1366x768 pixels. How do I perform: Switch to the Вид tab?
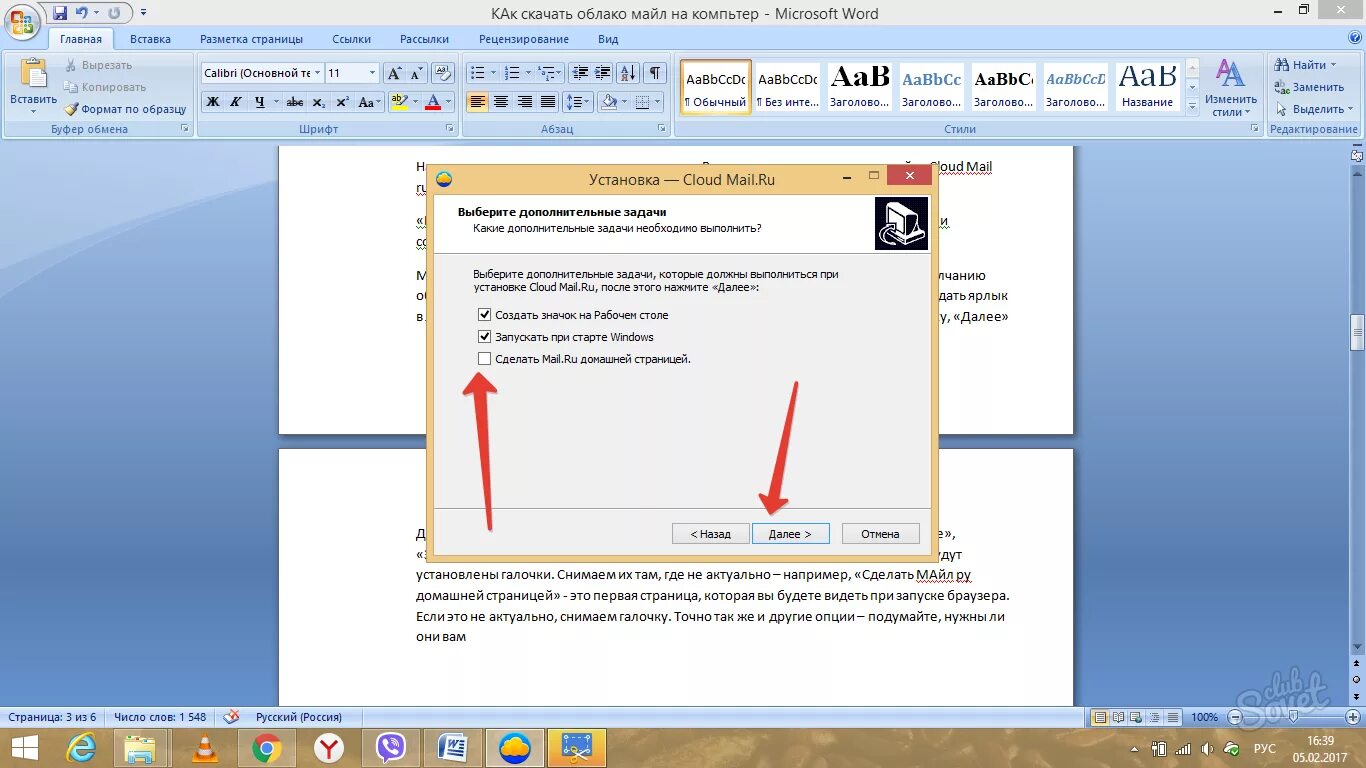pyautogui.click(x=608, y=39)
